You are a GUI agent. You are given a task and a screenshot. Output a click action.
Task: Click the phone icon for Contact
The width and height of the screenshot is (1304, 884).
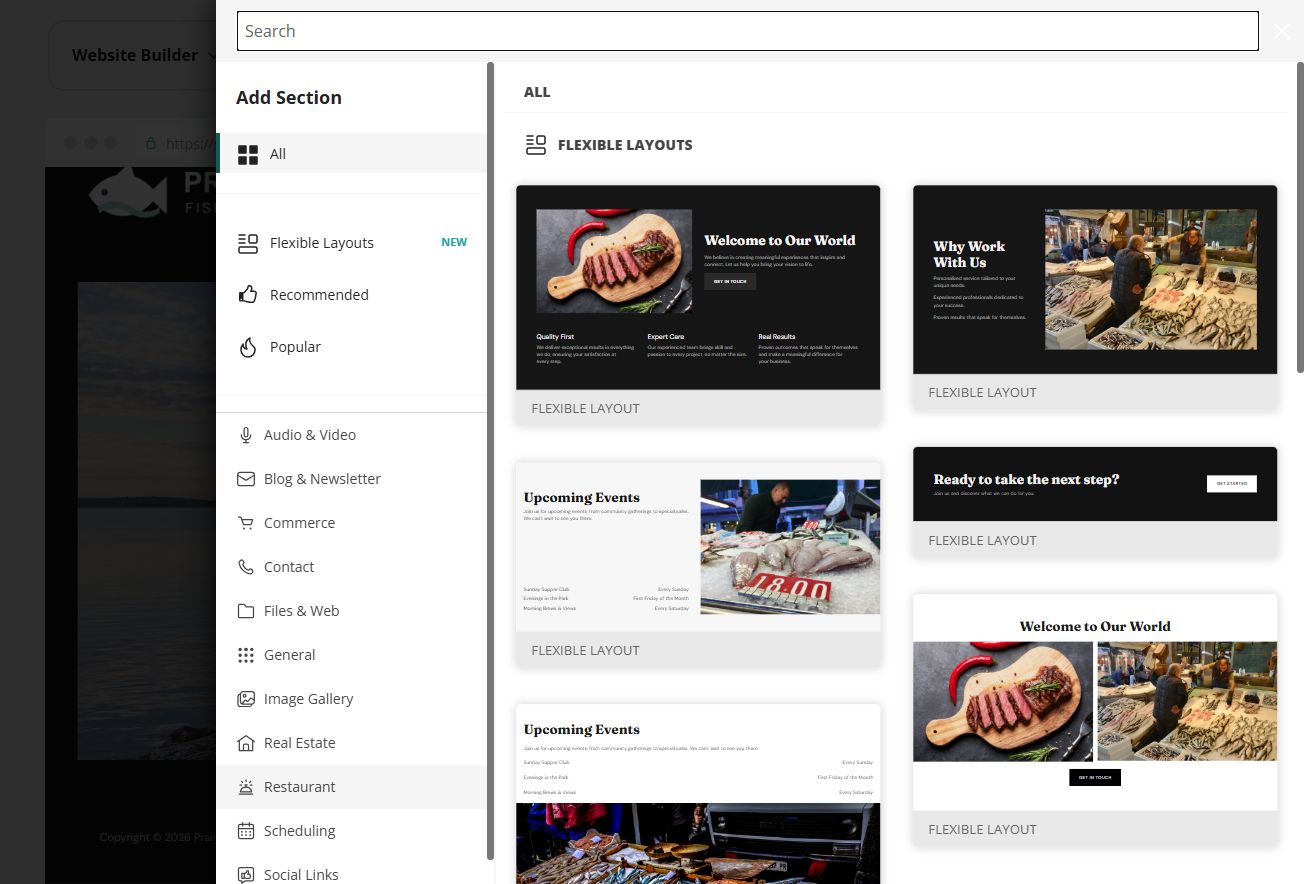(x=246, y=567)
